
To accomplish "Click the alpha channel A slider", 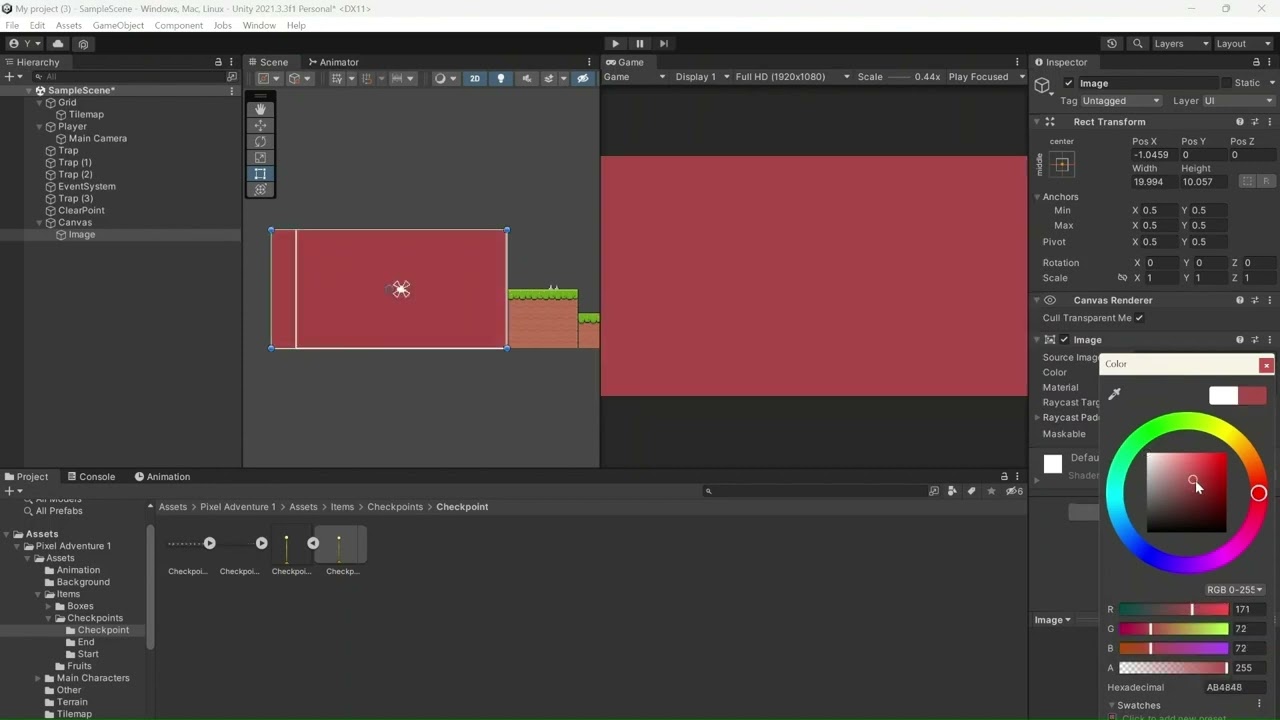I will tap(1173, 668).
